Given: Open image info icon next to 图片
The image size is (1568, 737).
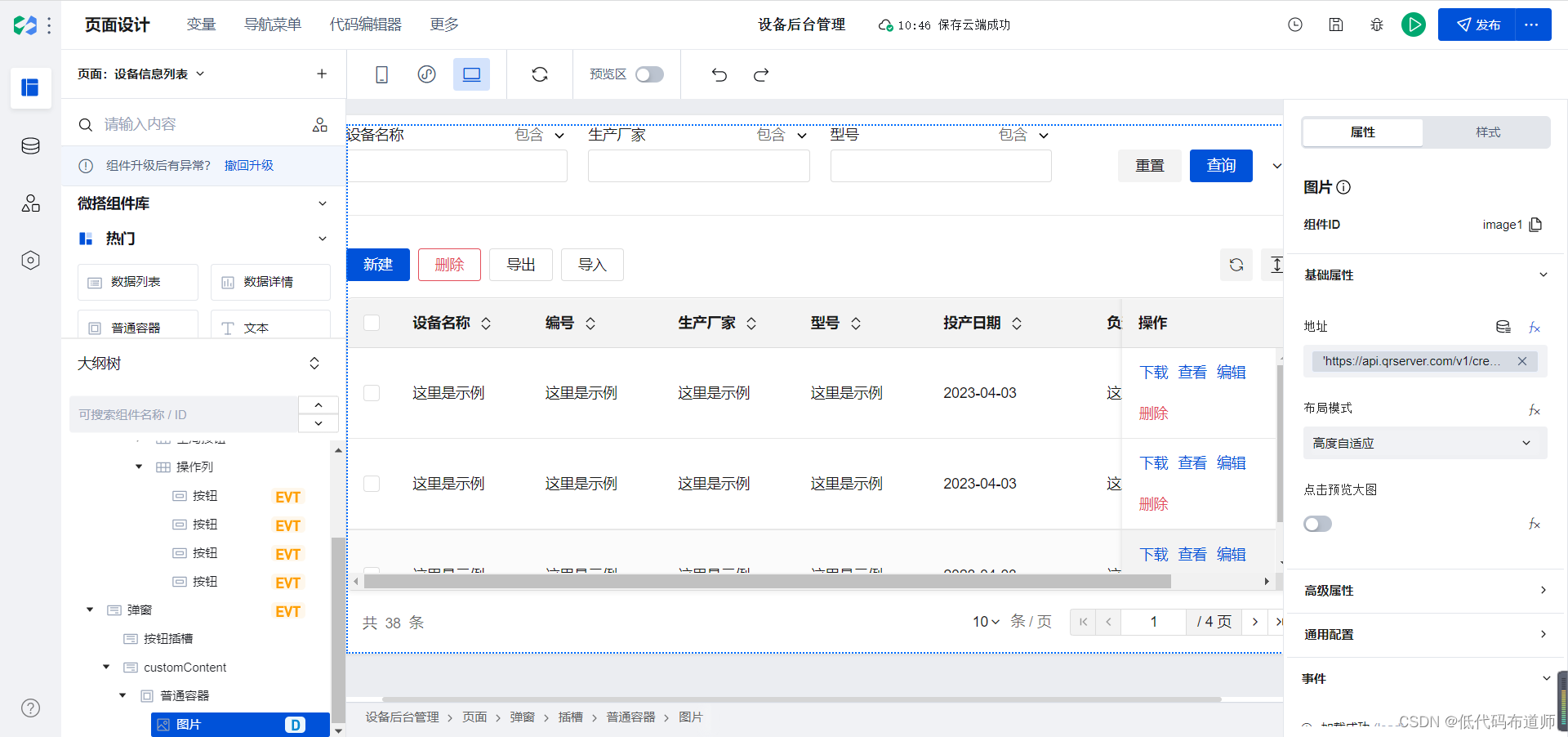Looking at the screenshot, I should 1343,187.
